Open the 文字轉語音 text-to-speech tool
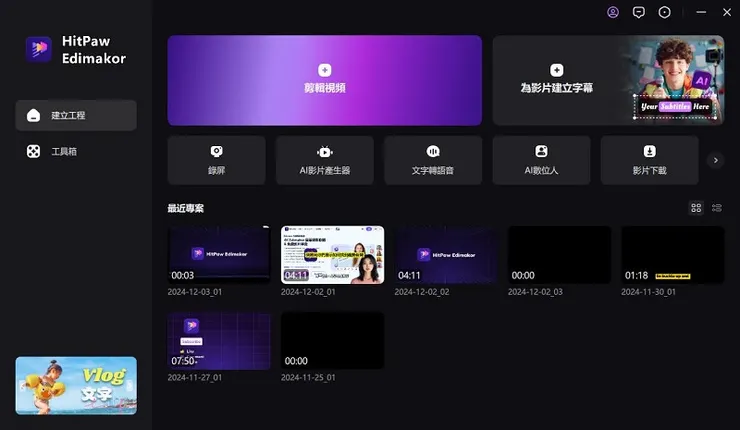Viewport: 740px width, 430px height. point(433,160)
